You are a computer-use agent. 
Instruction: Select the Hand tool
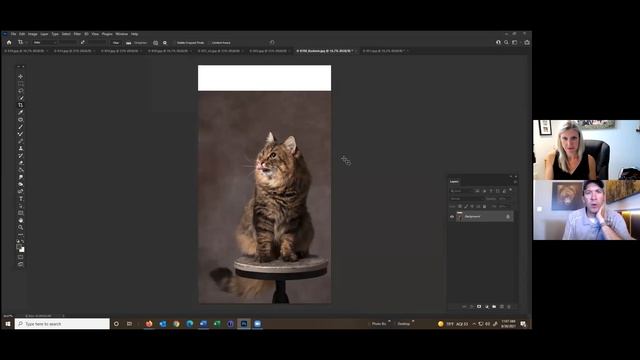(20, 220)
